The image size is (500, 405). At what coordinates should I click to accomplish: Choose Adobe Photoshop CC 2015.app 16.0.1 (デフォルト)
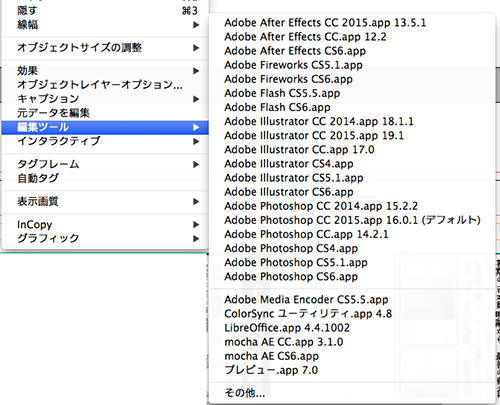coord(352,220)
